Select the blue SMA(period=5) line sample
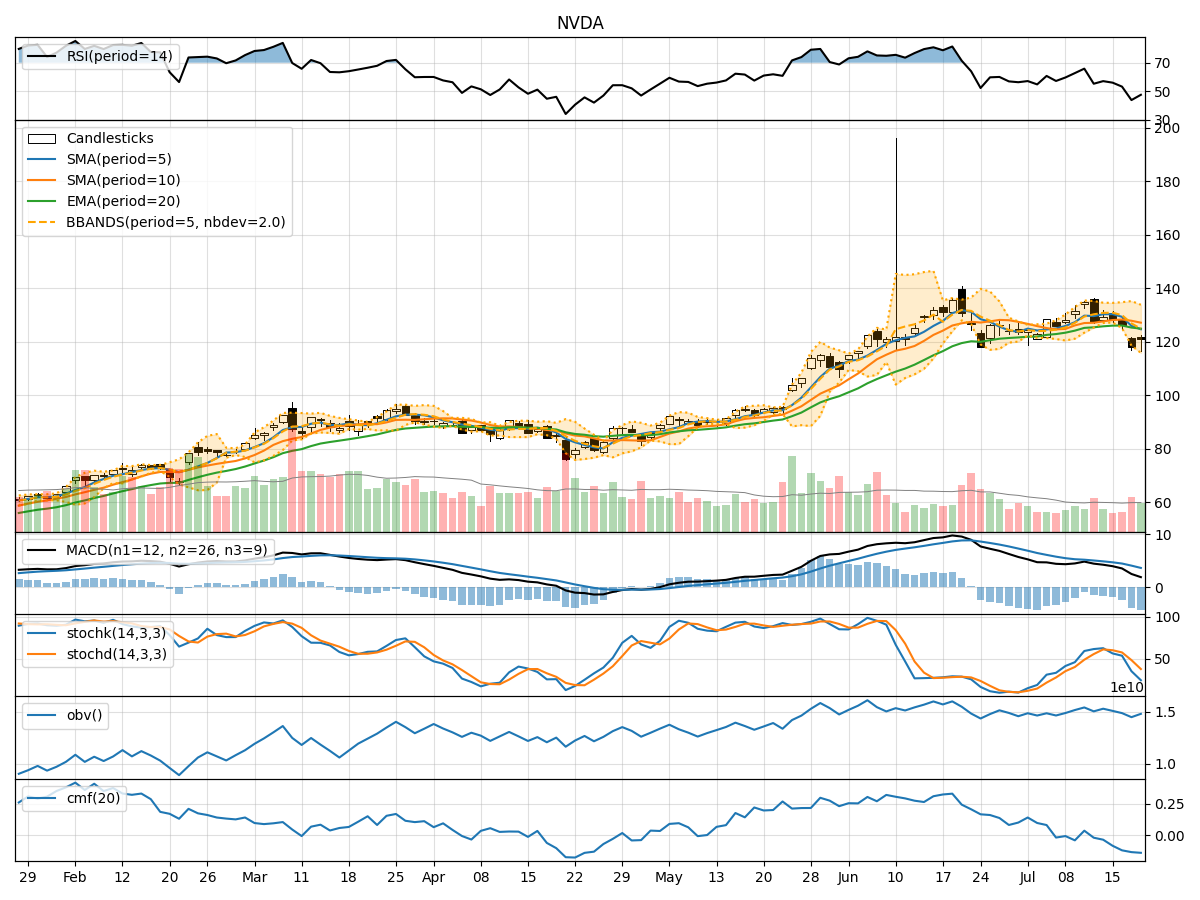 (x=45, y=160)
